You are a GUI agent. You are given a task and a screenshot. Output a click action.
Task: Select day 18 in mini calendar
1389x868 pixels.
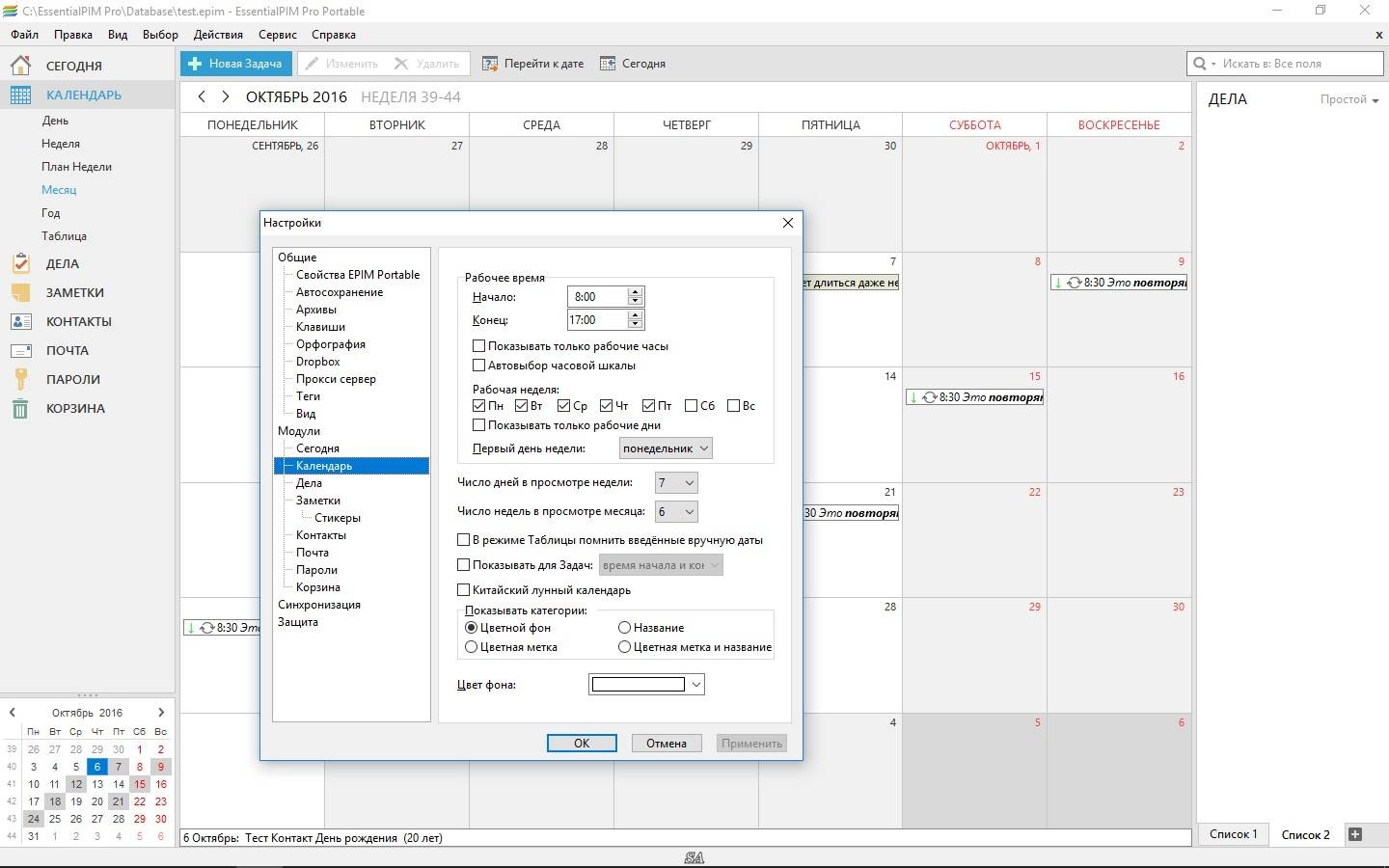click(x=55, y=801)
